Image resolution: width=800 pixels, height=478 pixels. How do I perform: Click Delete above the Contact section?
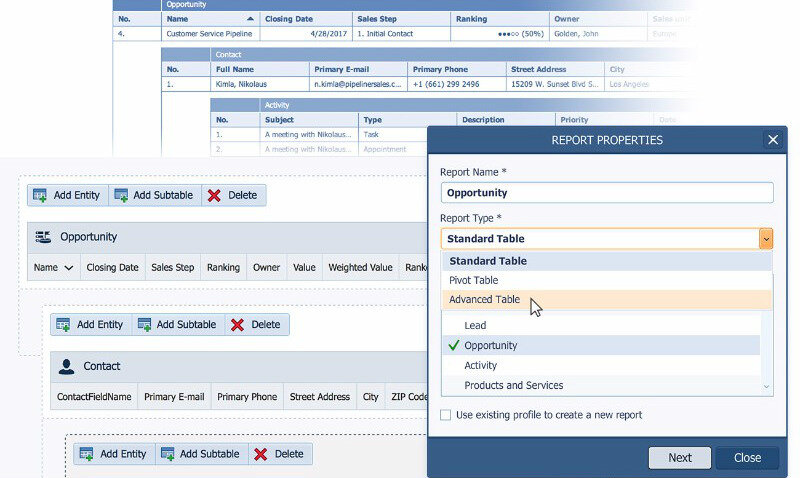click(x=255, y=324)
